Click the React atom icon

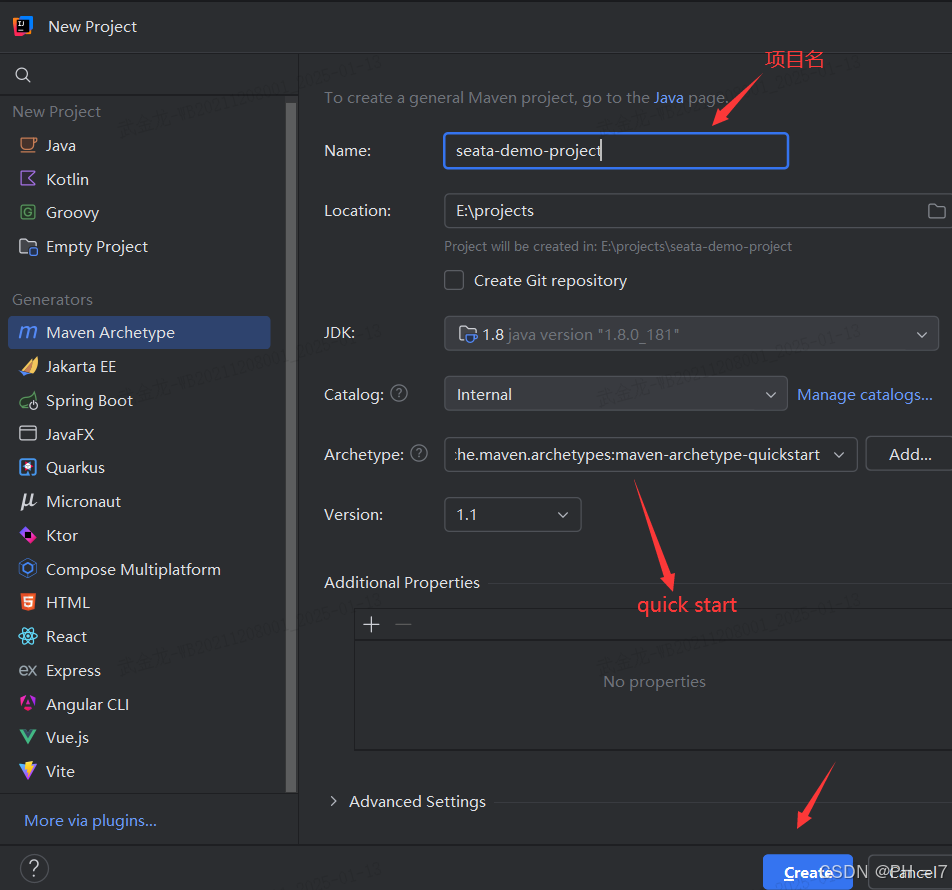(x=28, y=636)
